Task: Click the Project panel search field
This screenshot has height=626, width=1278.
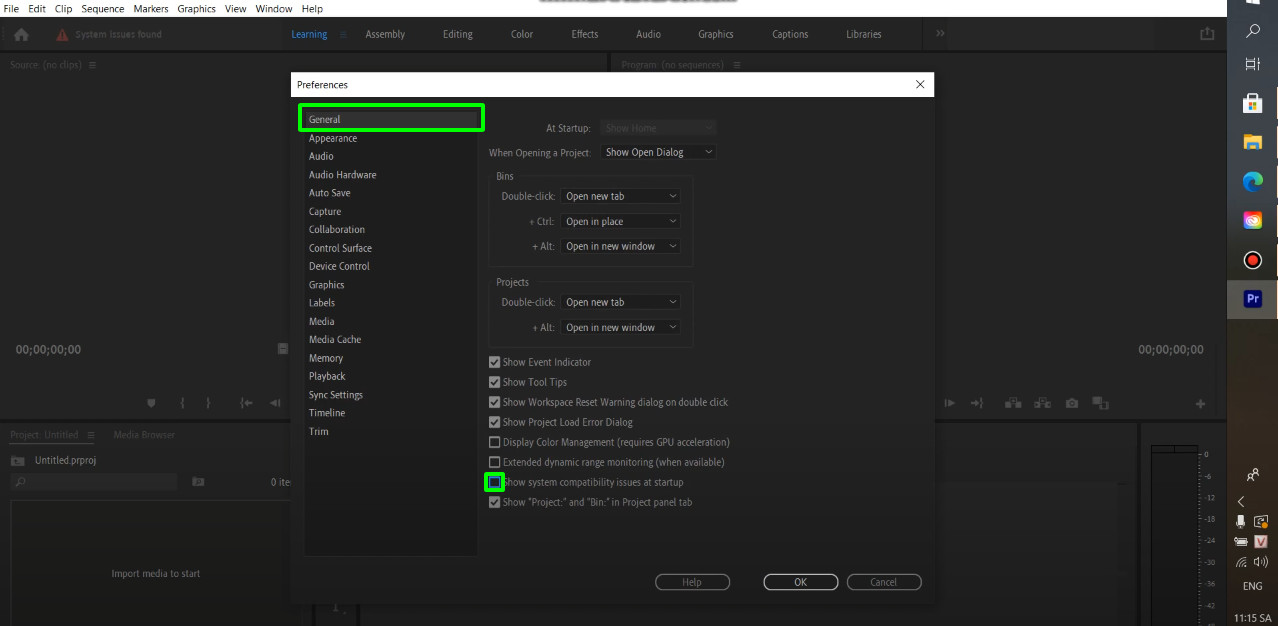Action: 94,482
